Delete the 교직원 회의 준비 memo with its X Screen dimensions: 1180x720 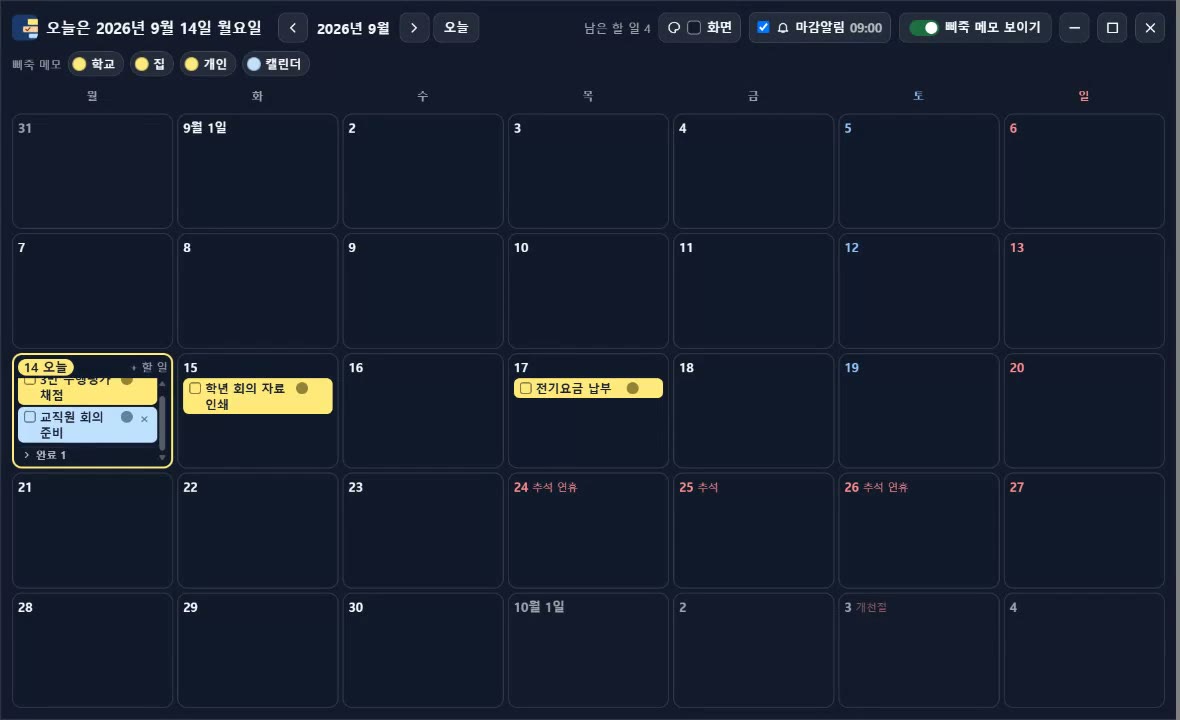point(144,419)
